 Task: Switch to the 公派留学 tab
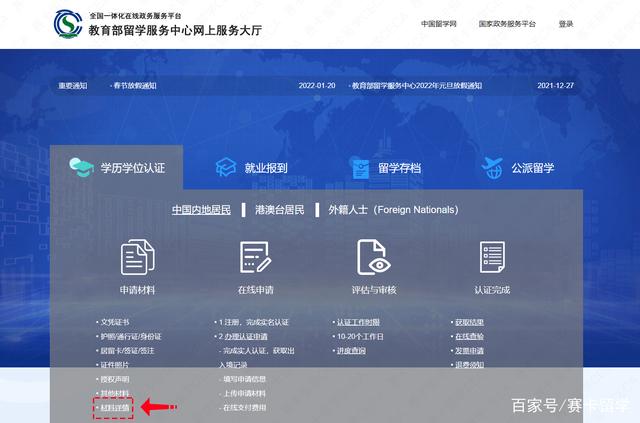533,168
